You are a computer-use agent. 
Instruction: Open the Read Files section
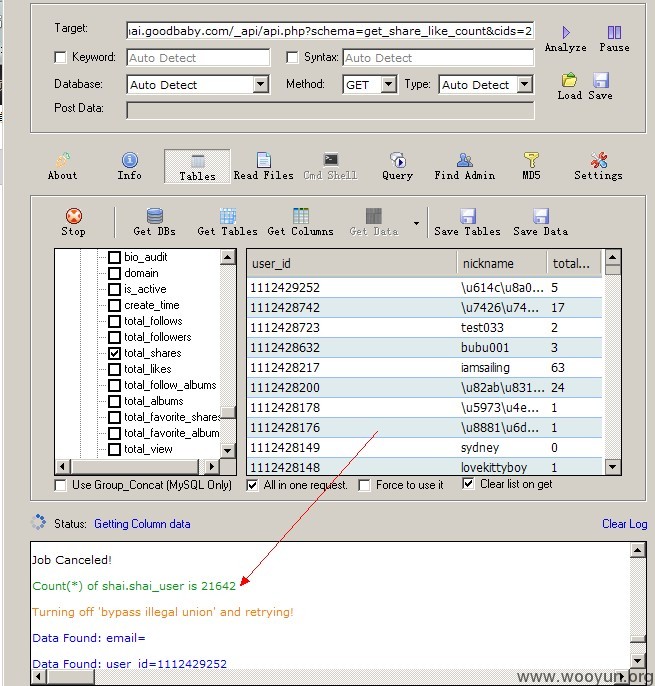(x=263, y=166)
